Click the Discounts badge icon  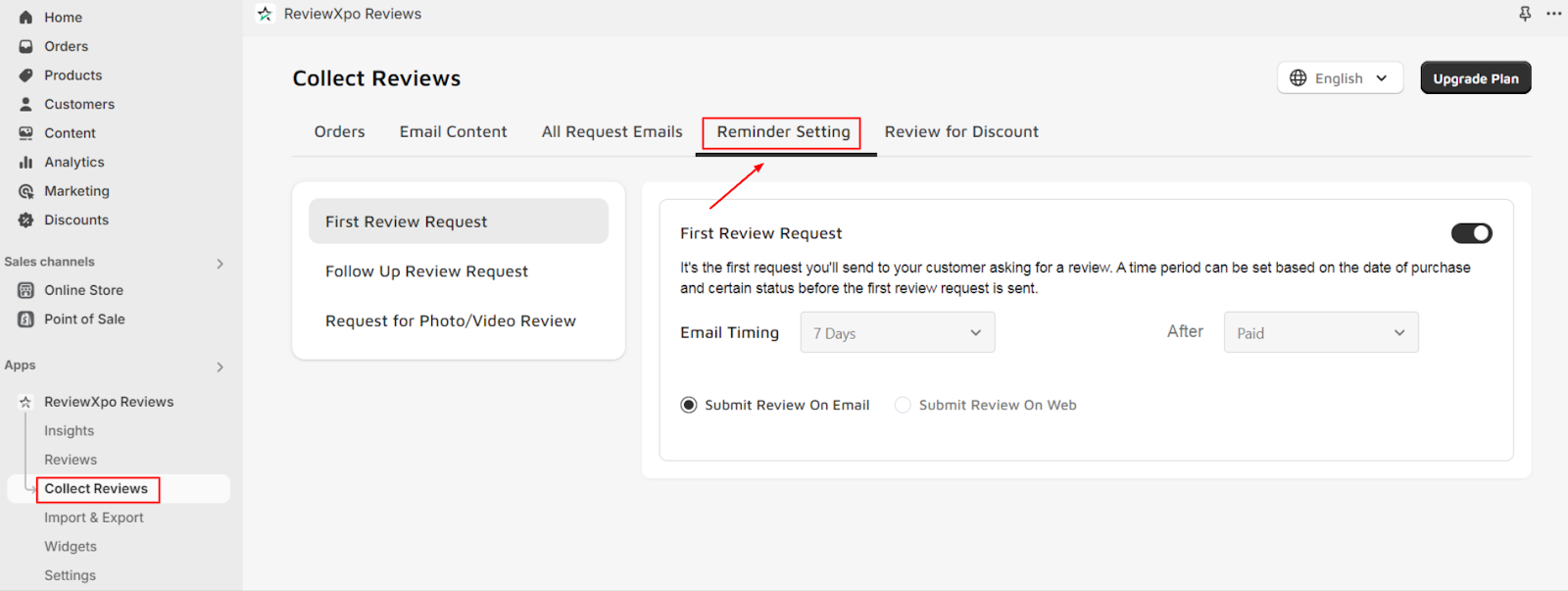click(x=26, y=220)
